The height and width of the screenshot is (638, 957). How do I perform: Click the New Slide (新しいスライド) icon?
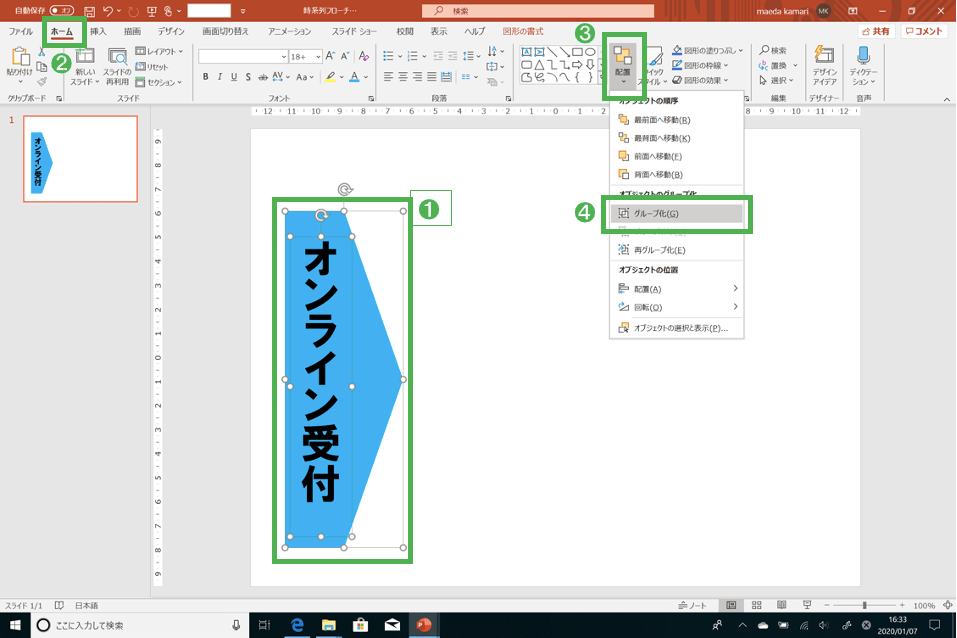click(x=85, y=56)
